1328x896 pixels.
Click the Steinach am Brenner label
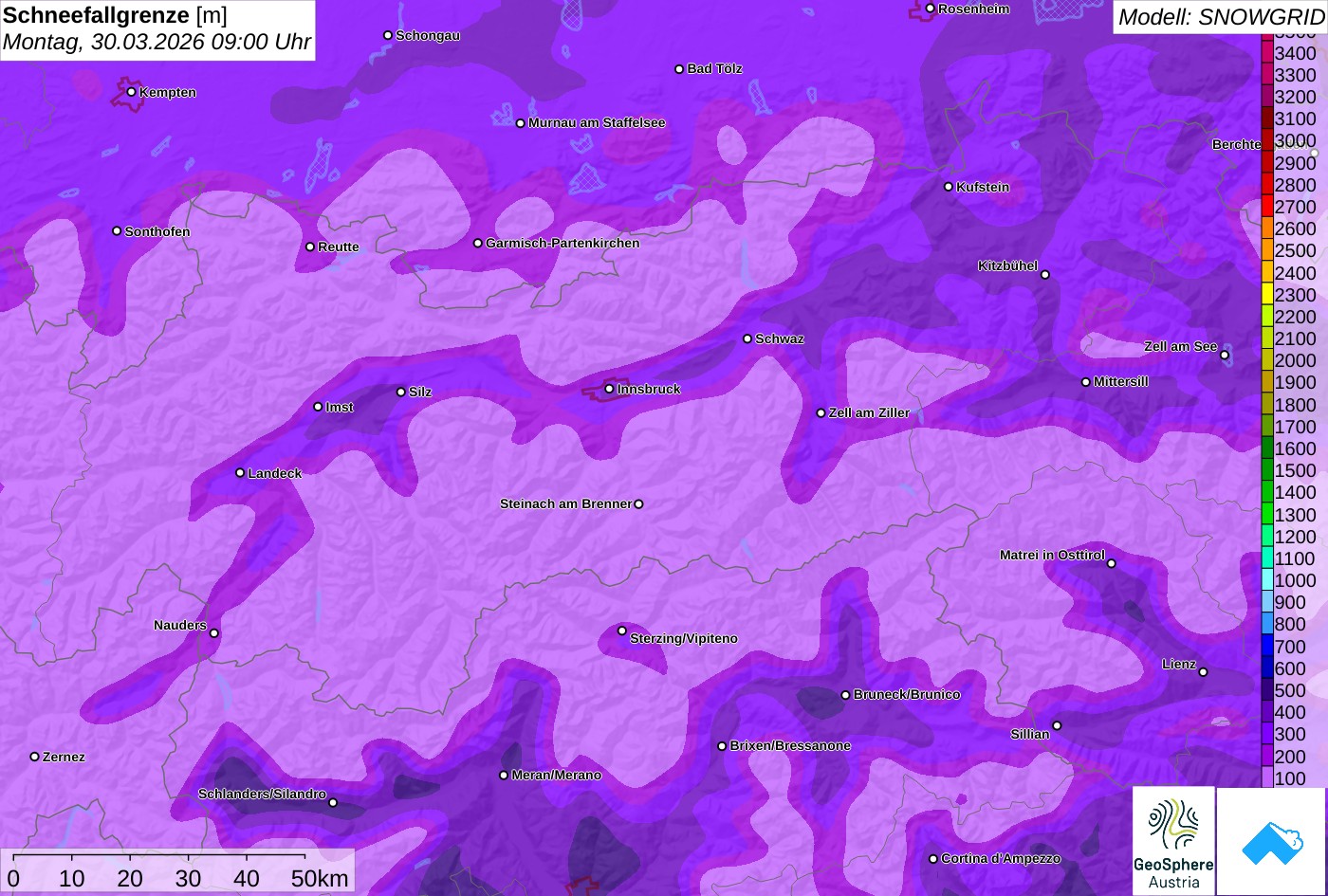coord(565,503)
